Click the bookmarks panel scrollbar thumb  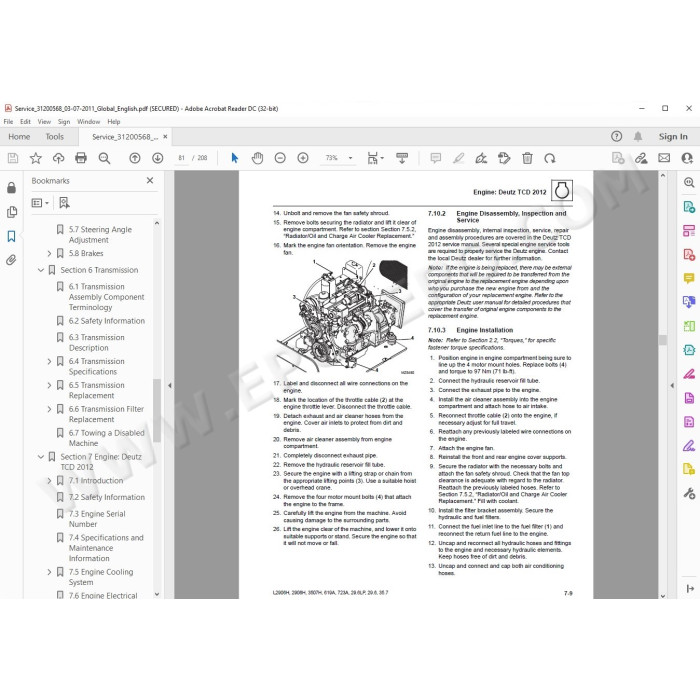[x=157, y=410]
